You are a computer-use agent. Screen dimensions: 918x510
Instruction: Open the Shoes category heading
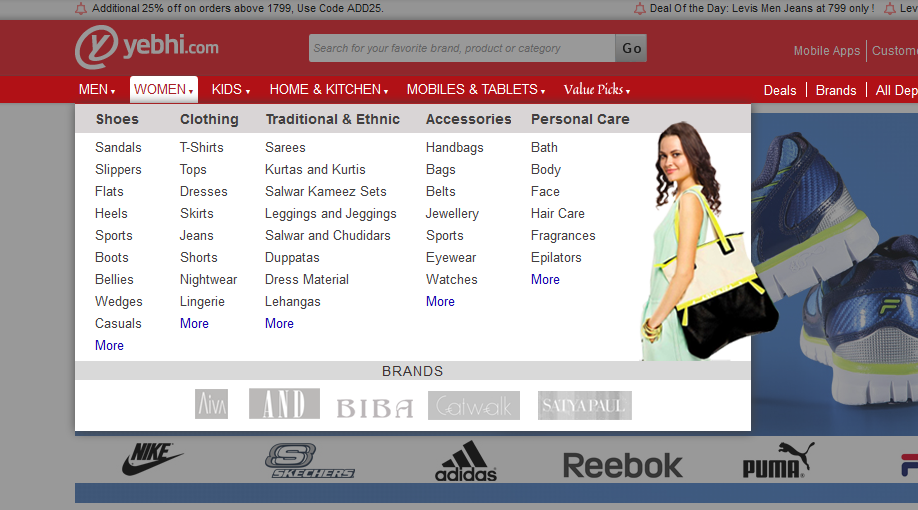click(117, 119)
